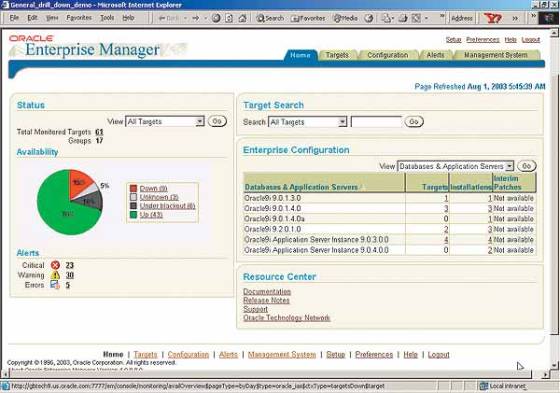Click the footer Management System link
The height and width of the screenshot is (393, 560).
coord(282,354)
